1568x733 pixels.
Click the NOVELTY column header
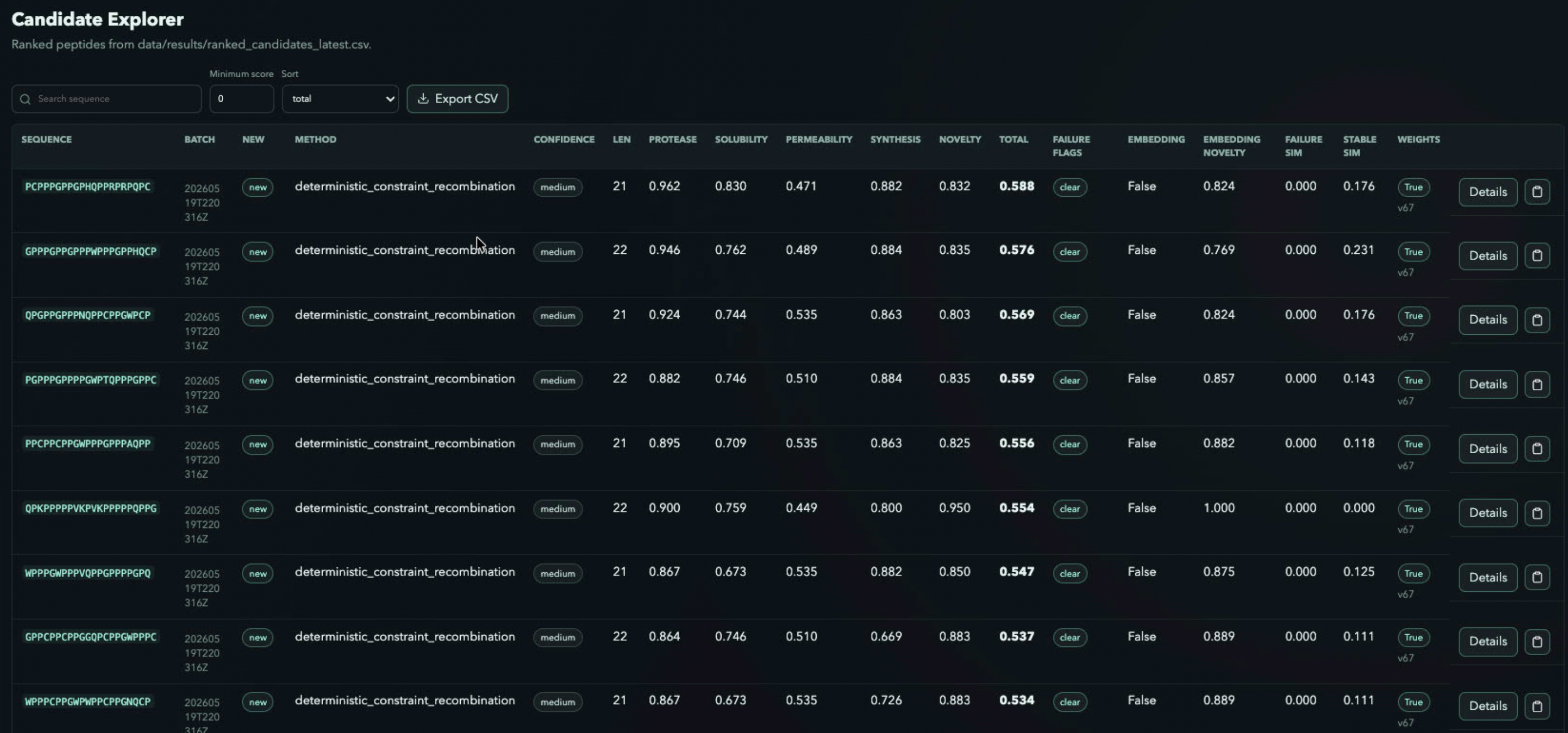[x=960, y=139]
